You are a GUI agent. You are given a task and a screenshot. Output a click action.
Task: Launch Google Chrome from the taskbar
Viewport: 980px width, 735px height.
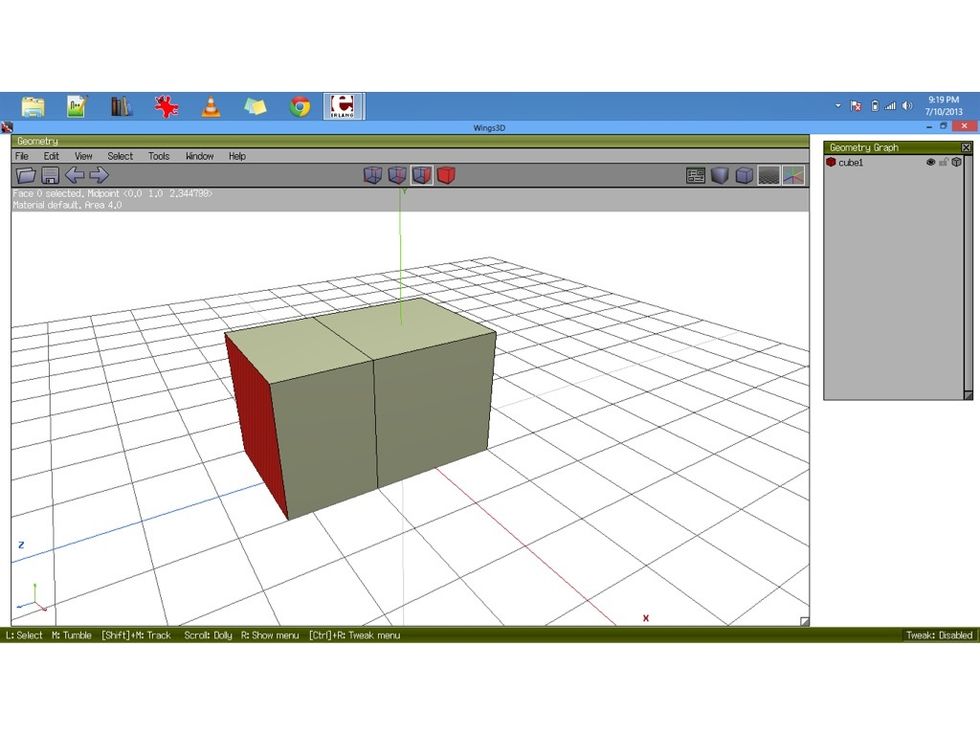click(x=298, y=105)
